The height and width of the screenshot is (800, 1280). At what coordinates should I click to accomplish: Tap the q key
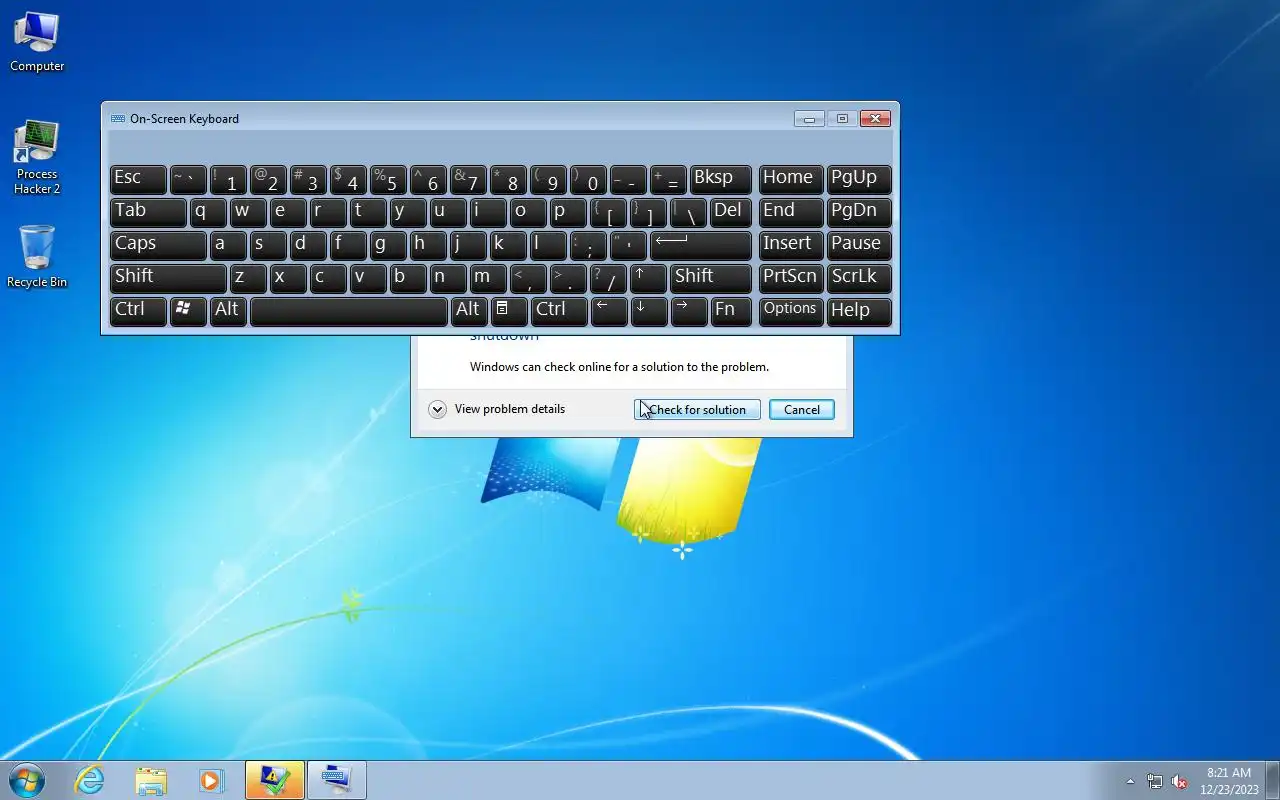click(208, 212)
